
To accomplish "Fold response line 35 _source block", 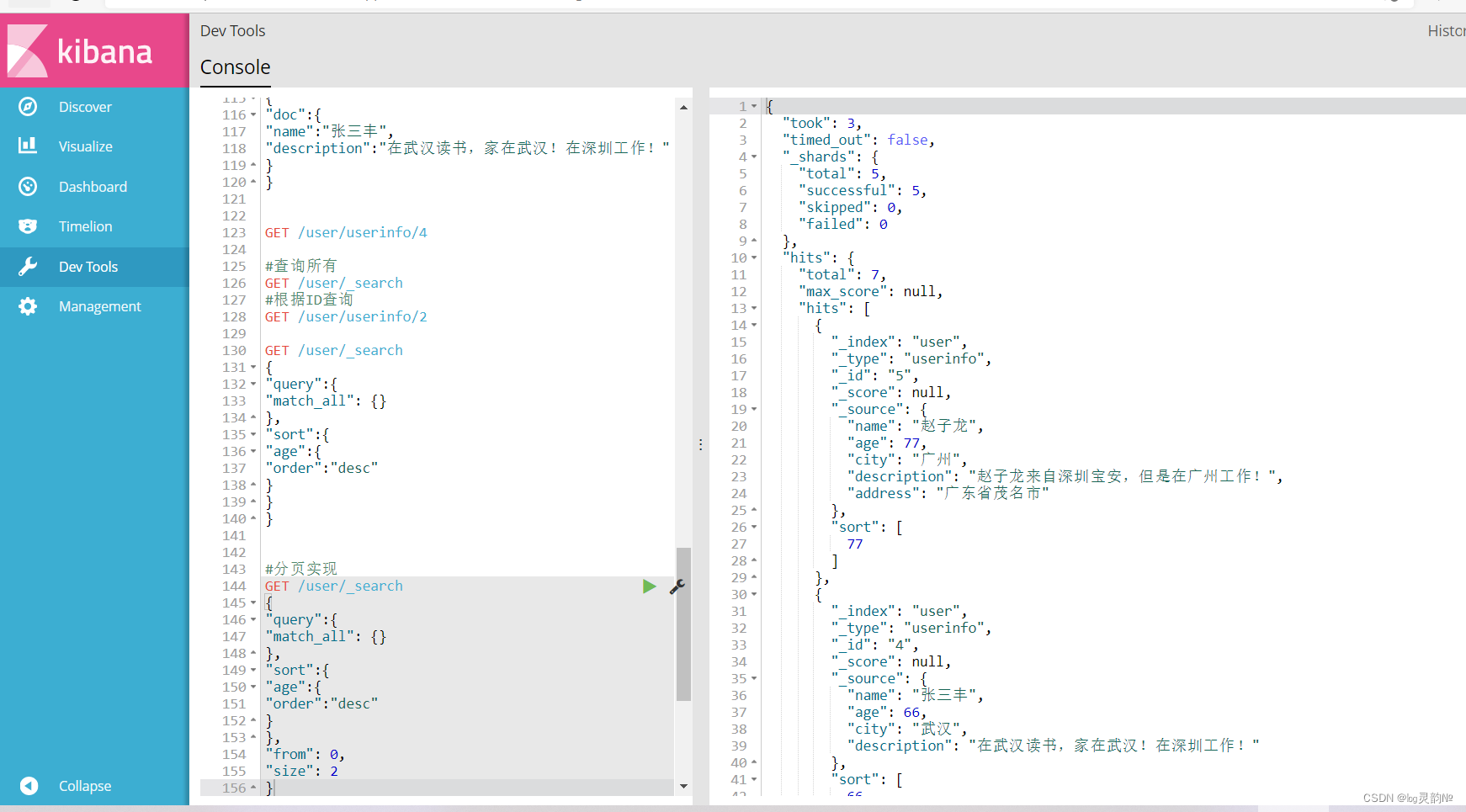I will coord(754,678).
